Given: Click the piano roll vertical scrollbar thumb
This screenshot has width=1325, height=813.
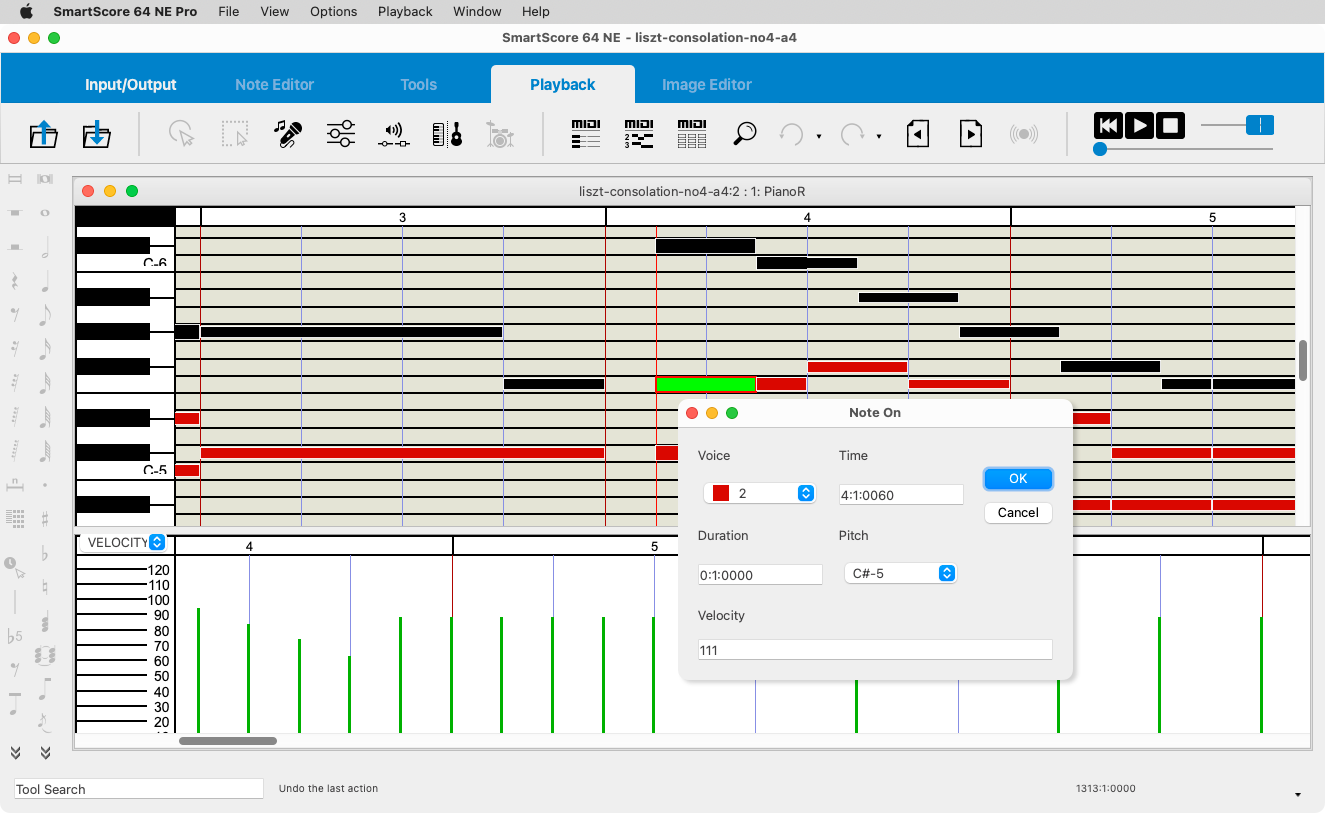Looking at the screenshot, I should coord(1303,360).
